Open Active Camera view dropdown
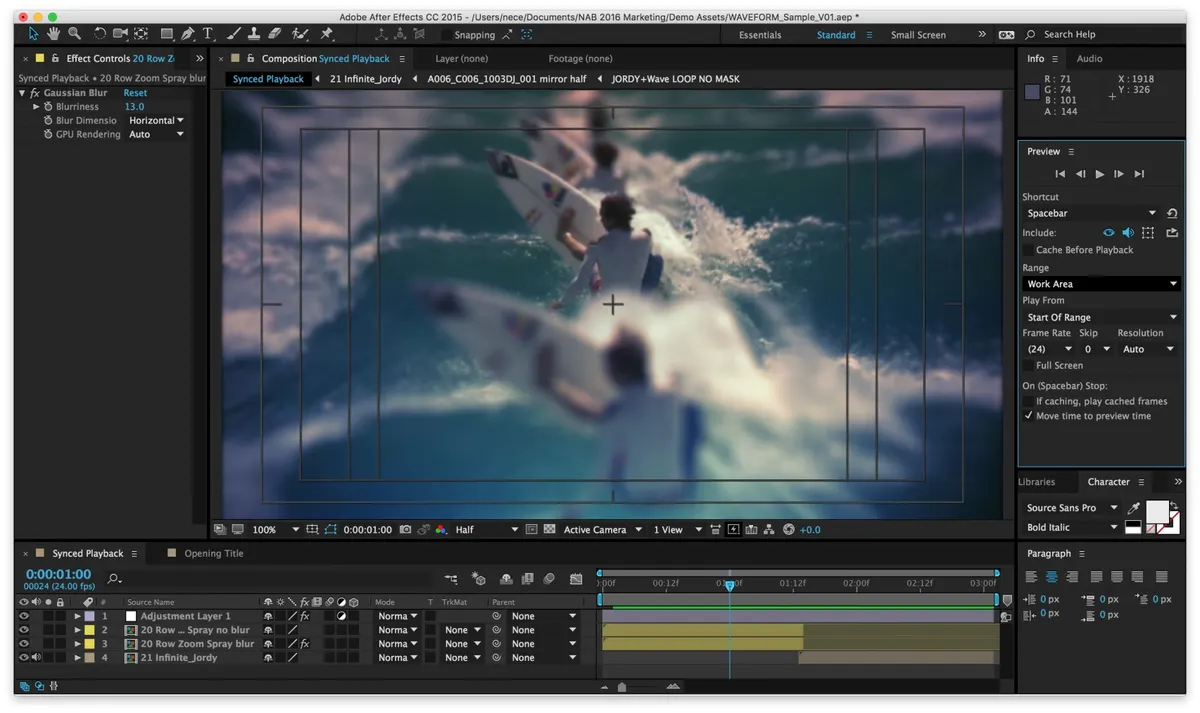The height and width of the screenshot is (713, 1200). click(x=603, y=529)
